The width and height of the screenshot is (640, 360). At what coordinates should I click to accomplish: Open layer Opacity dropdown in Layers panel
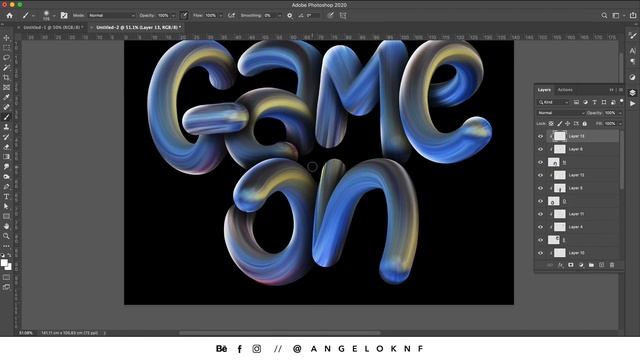(x=620, y=113)
